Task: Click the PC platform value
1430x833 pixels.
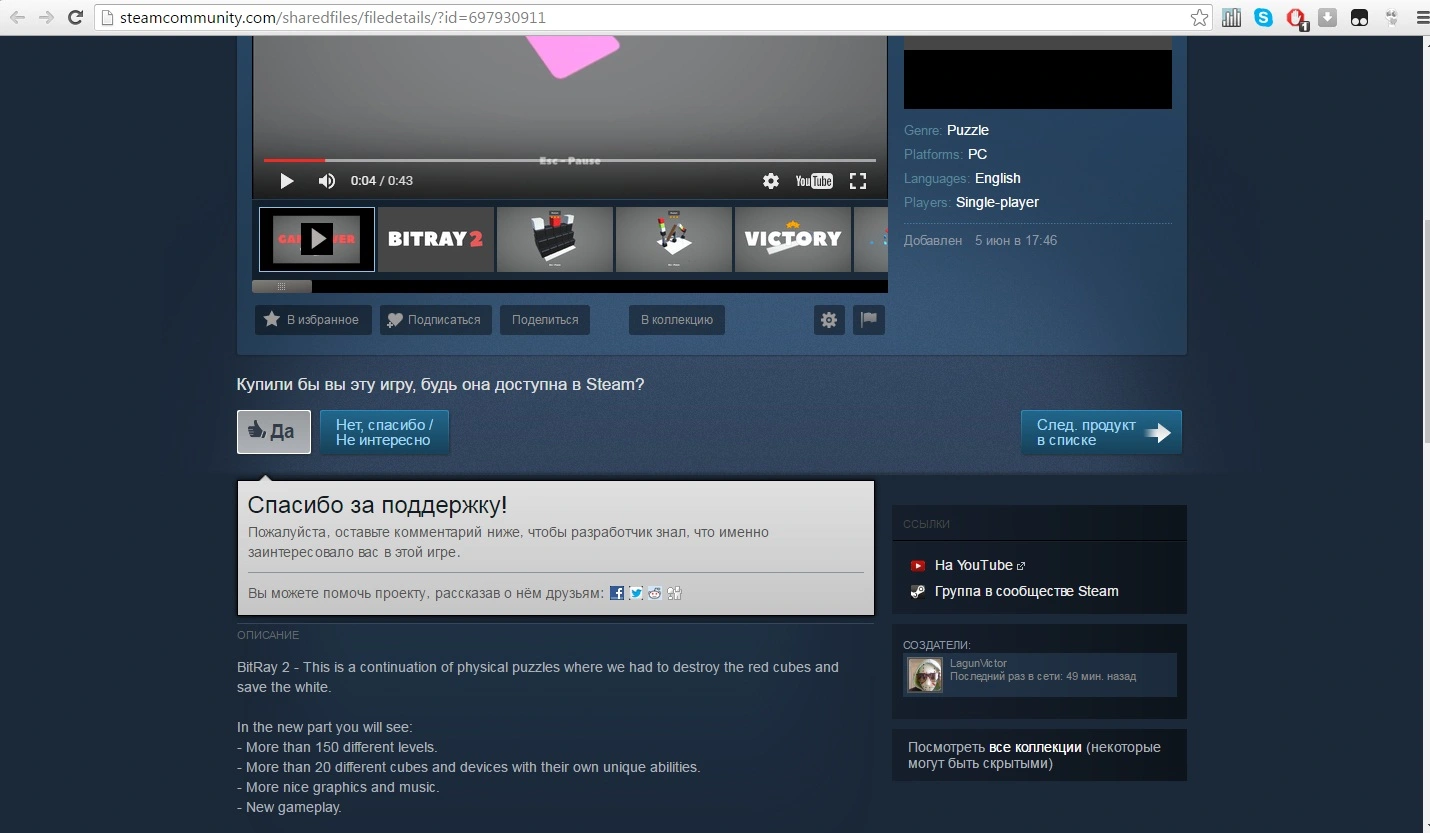Action: pyautogui.click(x=977, y=154)
